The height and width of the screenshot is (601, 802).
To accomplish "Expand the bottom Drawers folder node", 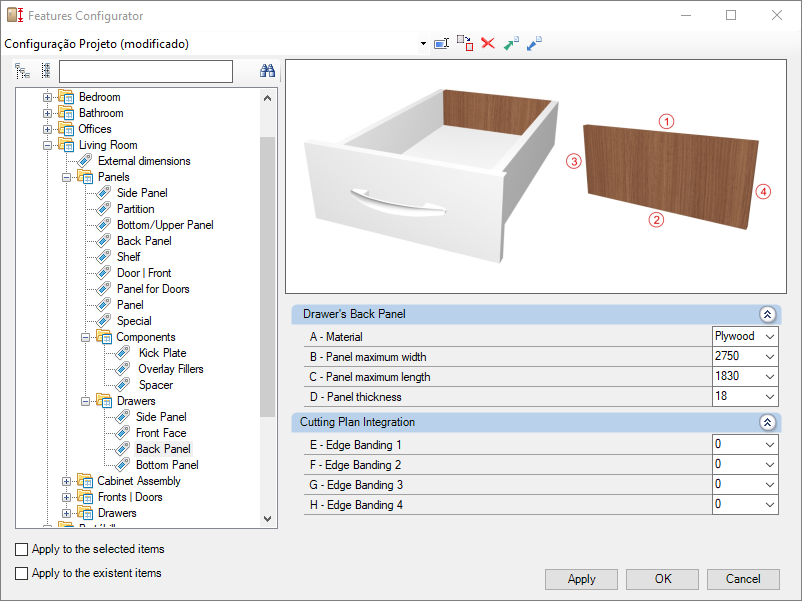I will 66,513.
